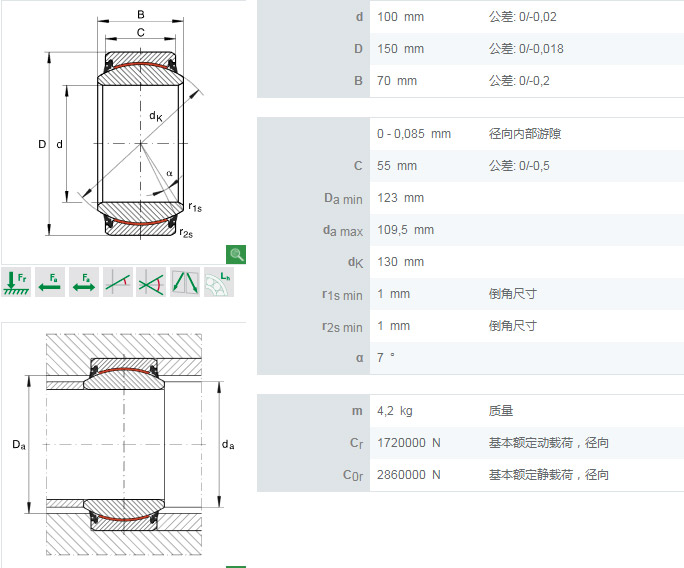Click the r1s min parameter label
This screenshot has width=684, height=568.
342,295
